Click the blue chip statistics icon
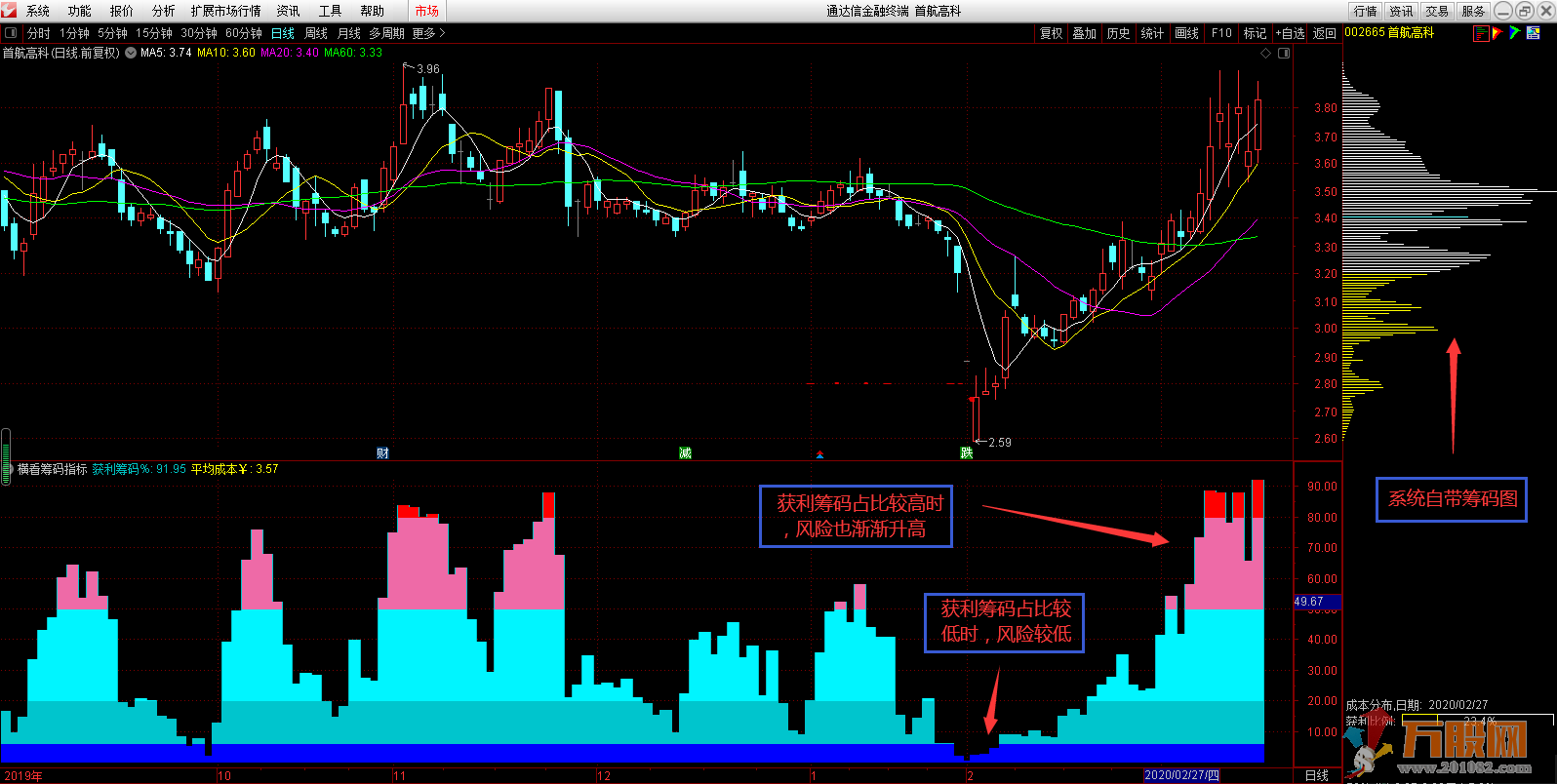The width and height of the screenshot is (1557, 784). pyautogui.click(x=1534, y=32)
